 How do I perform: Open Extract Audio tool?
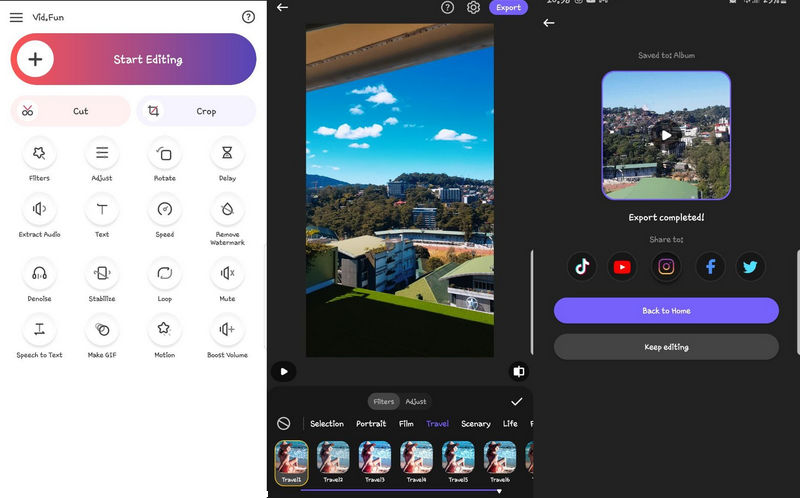pyautogui.click(x=39, y=209)
